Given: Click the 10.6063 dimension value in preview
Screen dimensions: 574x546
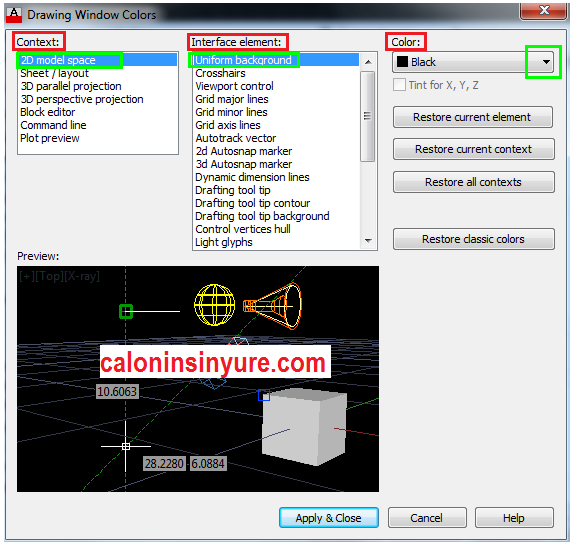Looking at the screenshot, I should (x=117, y=392).
